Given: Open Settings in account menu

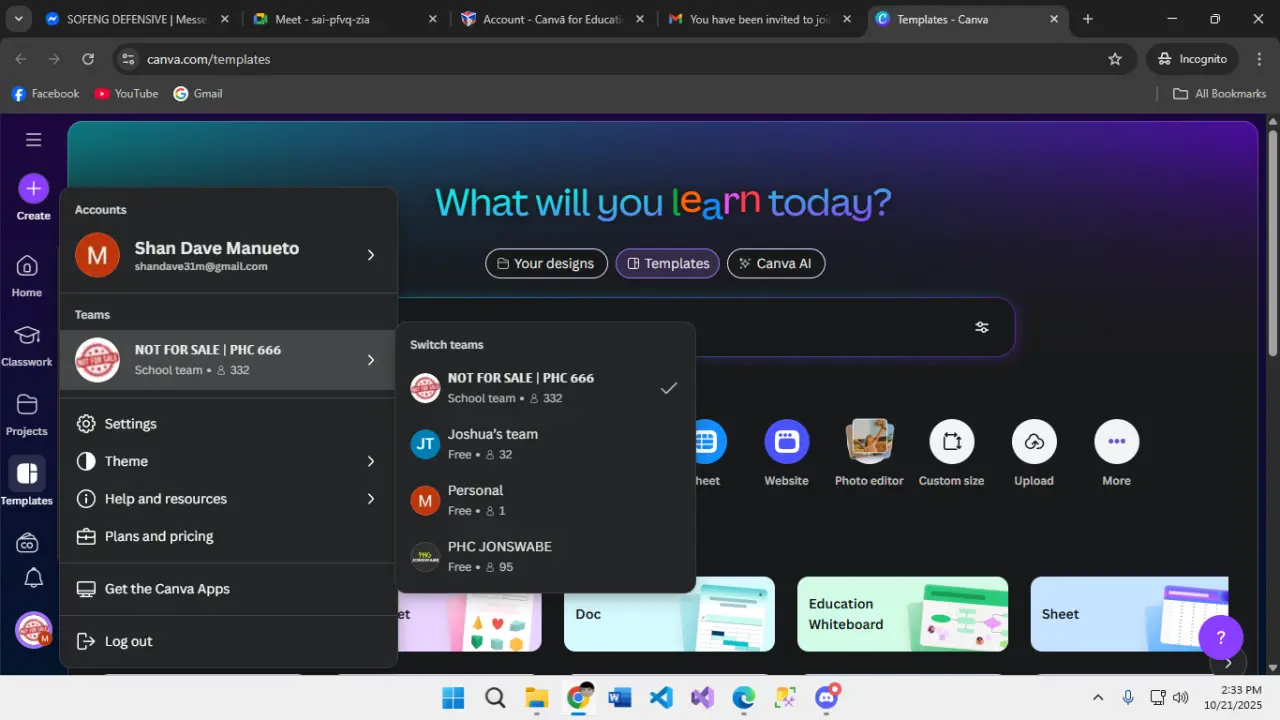Looking at the screenshot, I should [x=228, y=424].
